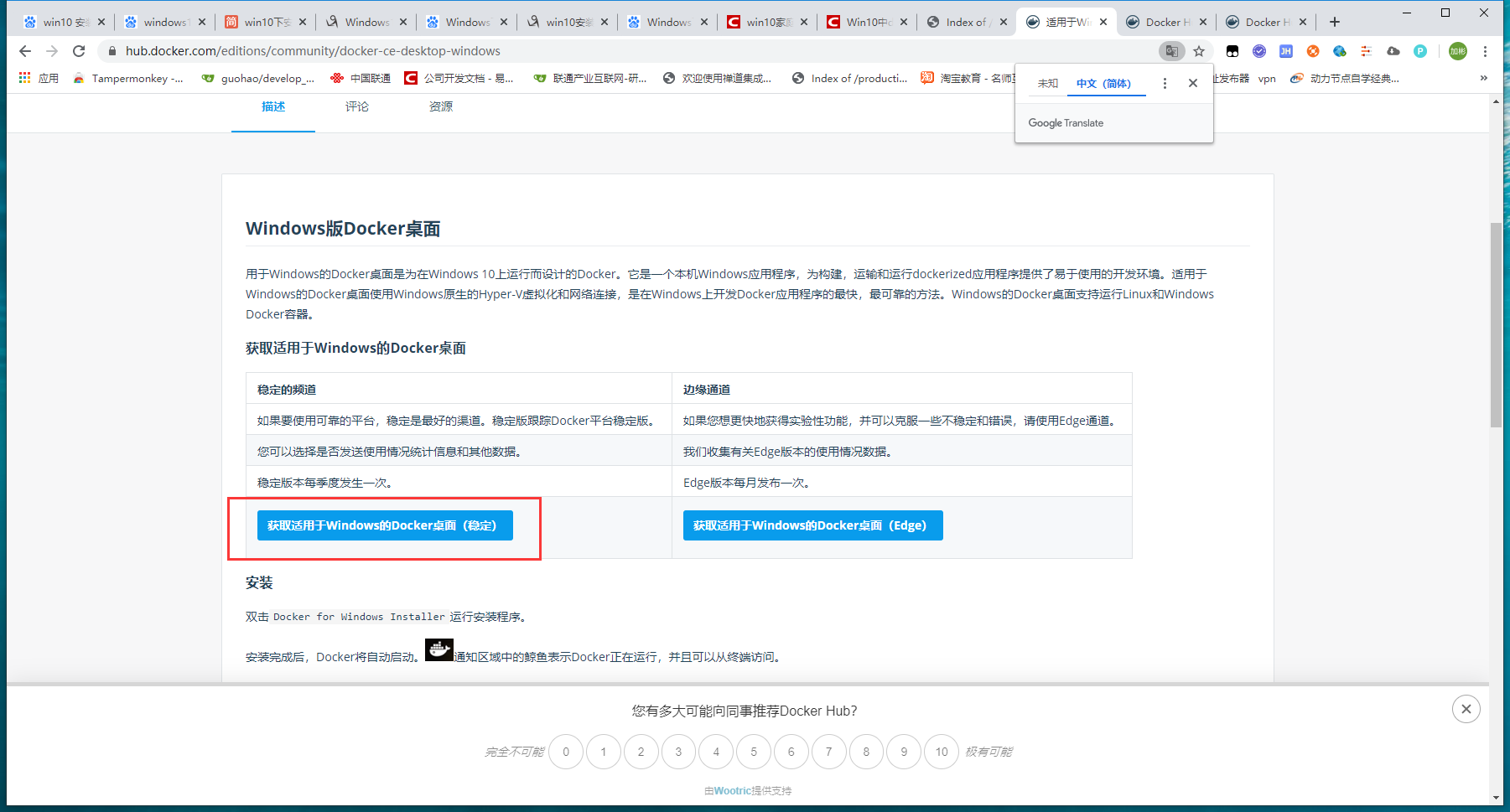
Task: Click the page vertical scrollbar thumb
Action: point(1496,325)
